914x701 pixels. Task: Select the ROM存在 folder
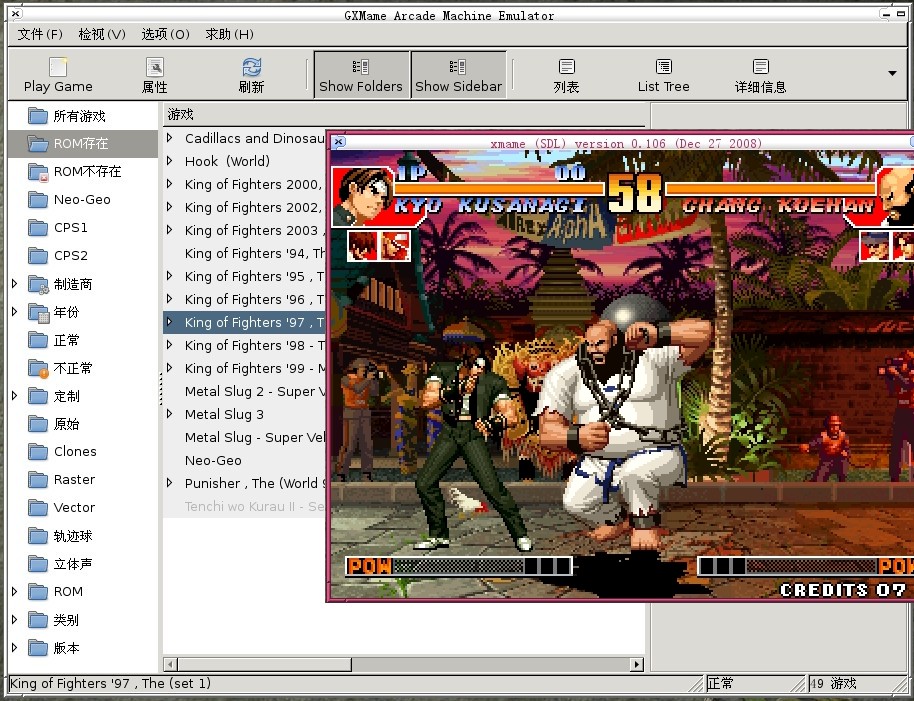[x=83, y=143]
